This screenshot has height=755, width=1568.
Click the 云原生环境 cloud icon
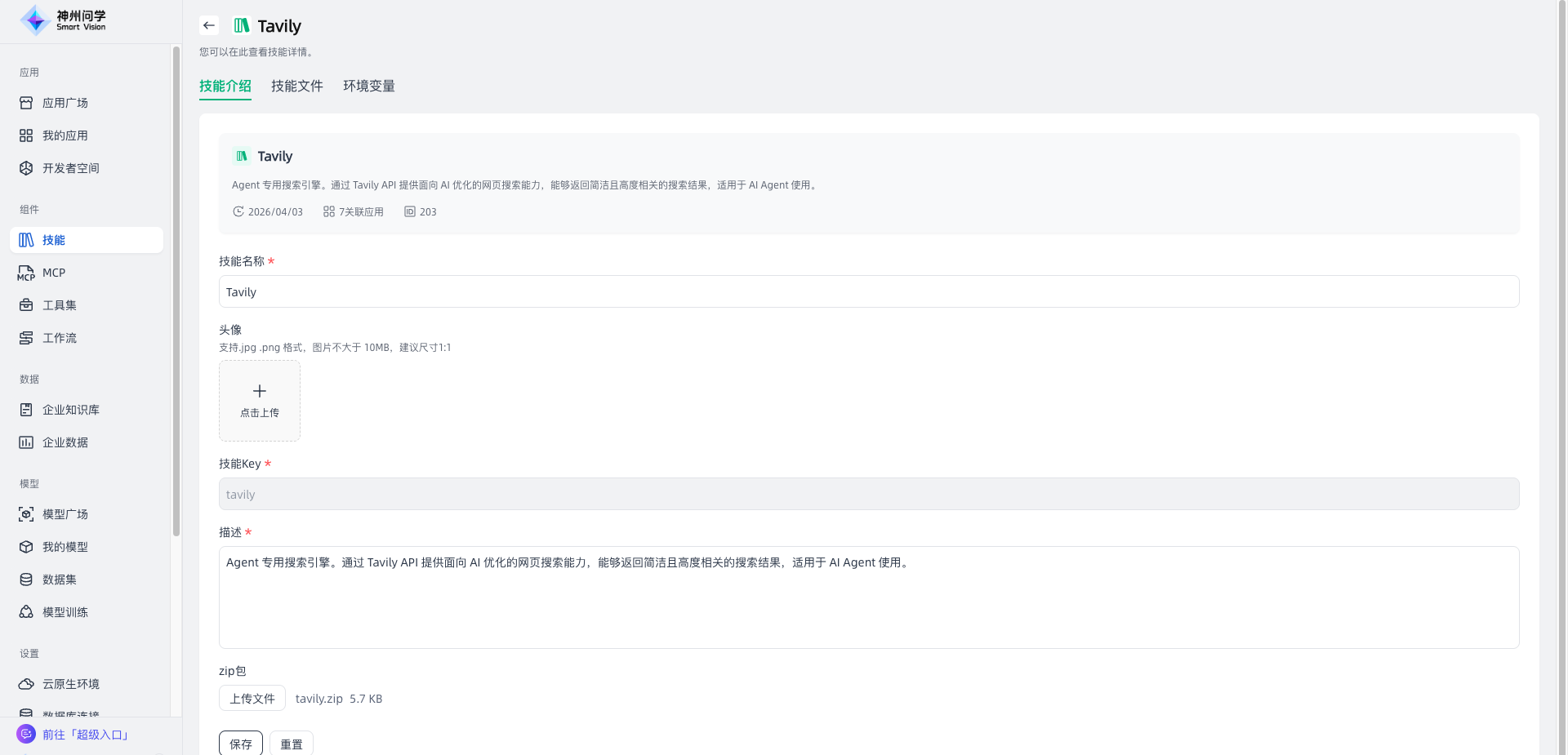pyautogui.click(x=26, y=684)
